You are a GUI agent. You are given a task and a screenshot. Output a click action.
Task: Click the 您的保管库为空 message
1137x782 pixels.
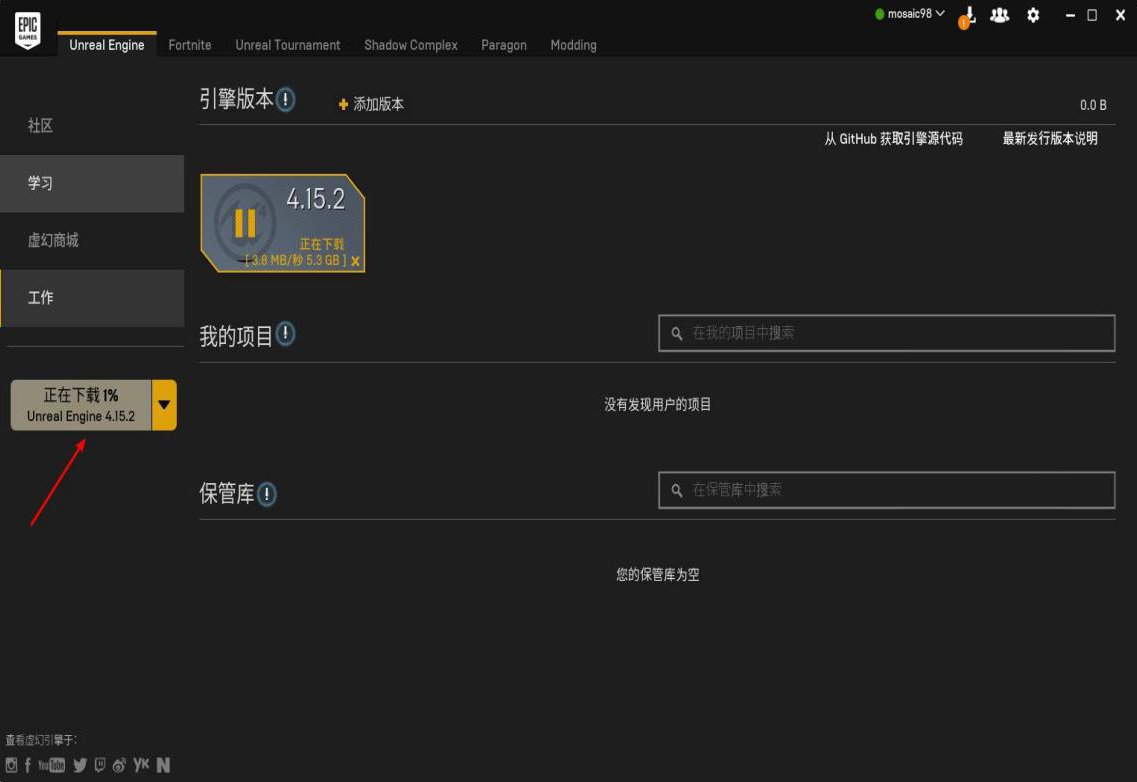coord(658,575)
